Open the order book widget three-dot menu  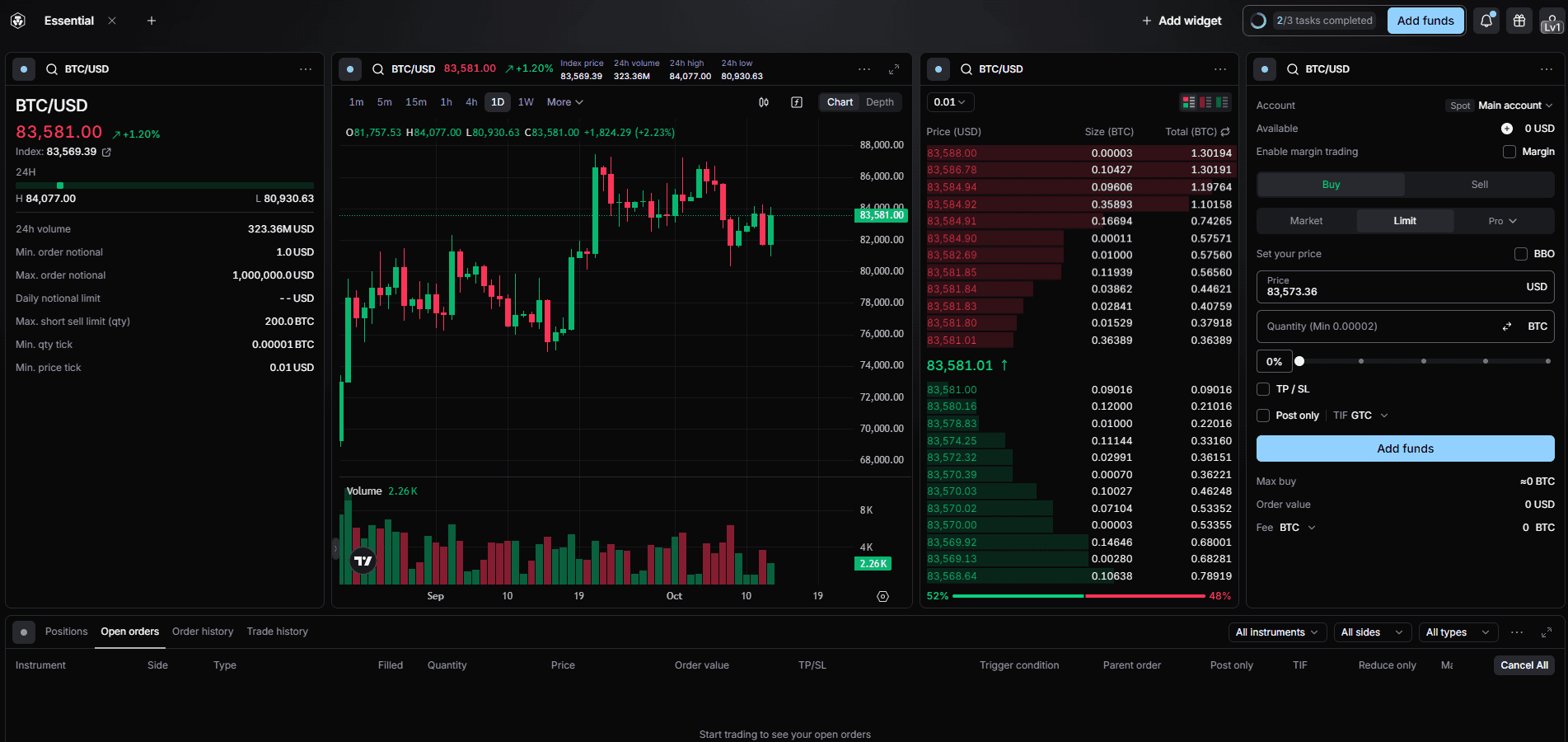click(x=1220, y=69)
